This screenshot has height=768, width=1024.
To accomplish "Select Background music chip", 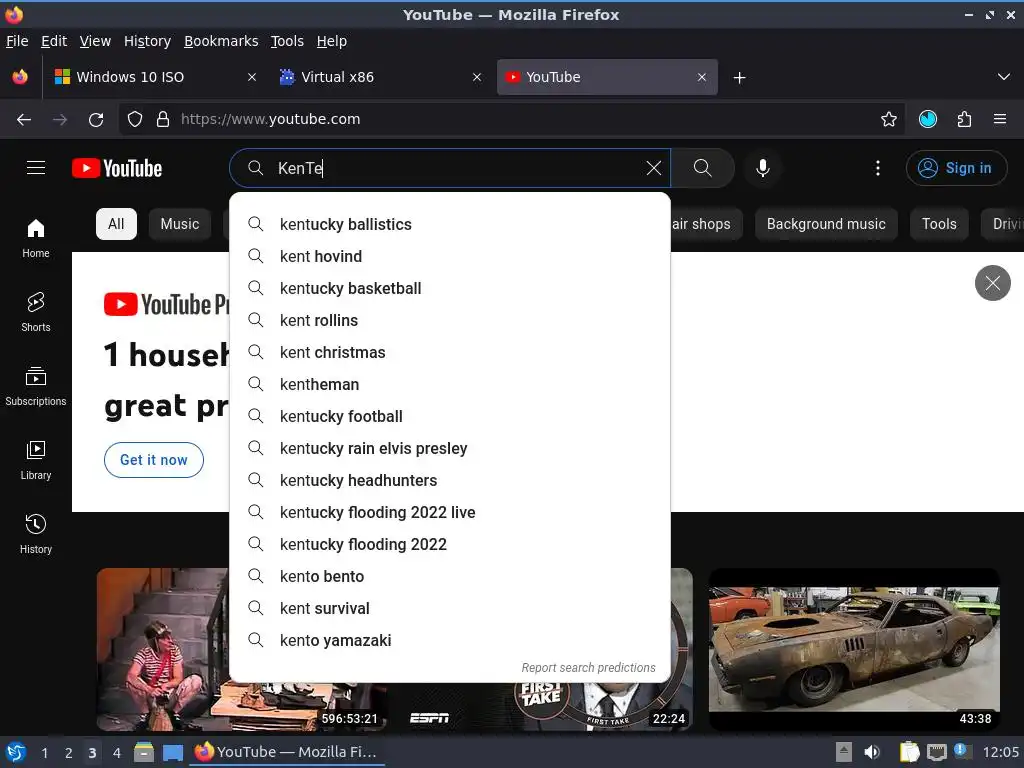I will coord(826,224).
